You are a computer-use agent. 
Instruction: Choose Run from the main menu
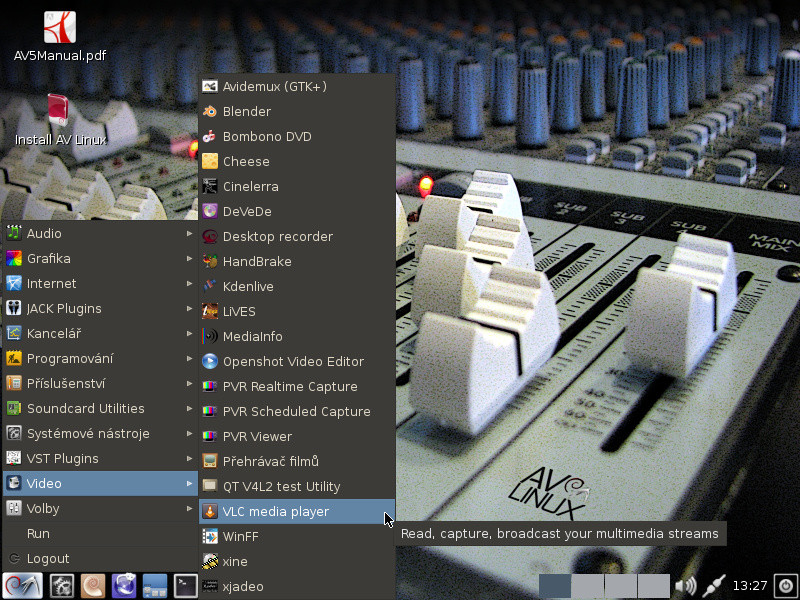pyautogui.click(x=100, y=533)
